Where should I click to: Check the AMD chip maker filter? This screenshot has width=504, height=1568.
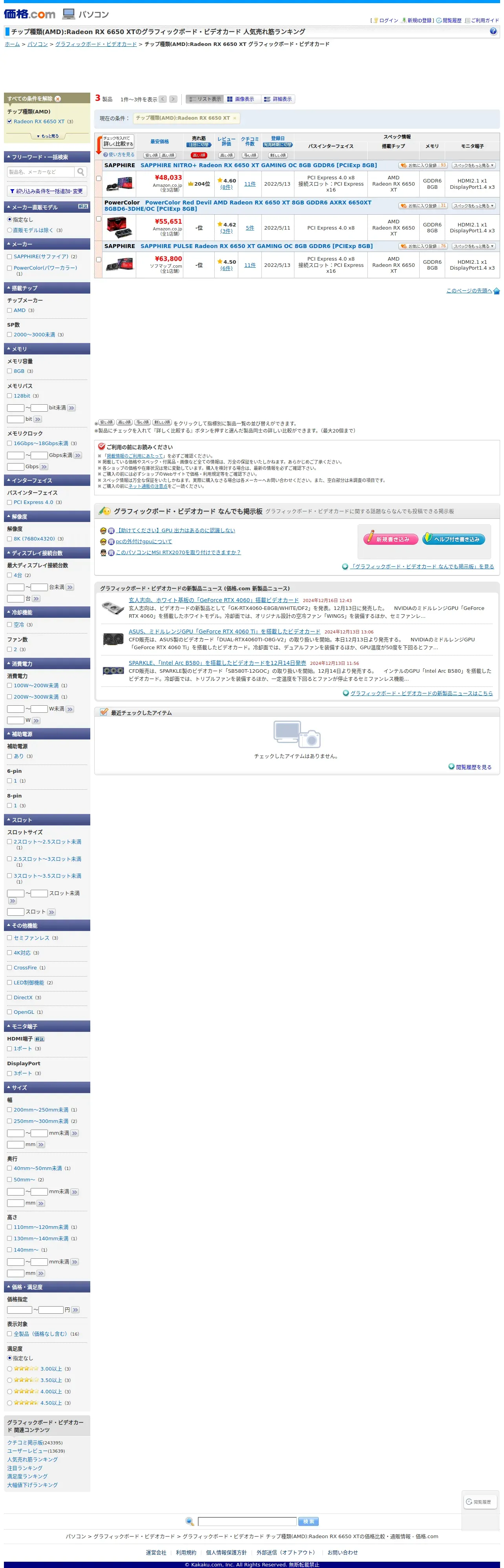[9, 310]
